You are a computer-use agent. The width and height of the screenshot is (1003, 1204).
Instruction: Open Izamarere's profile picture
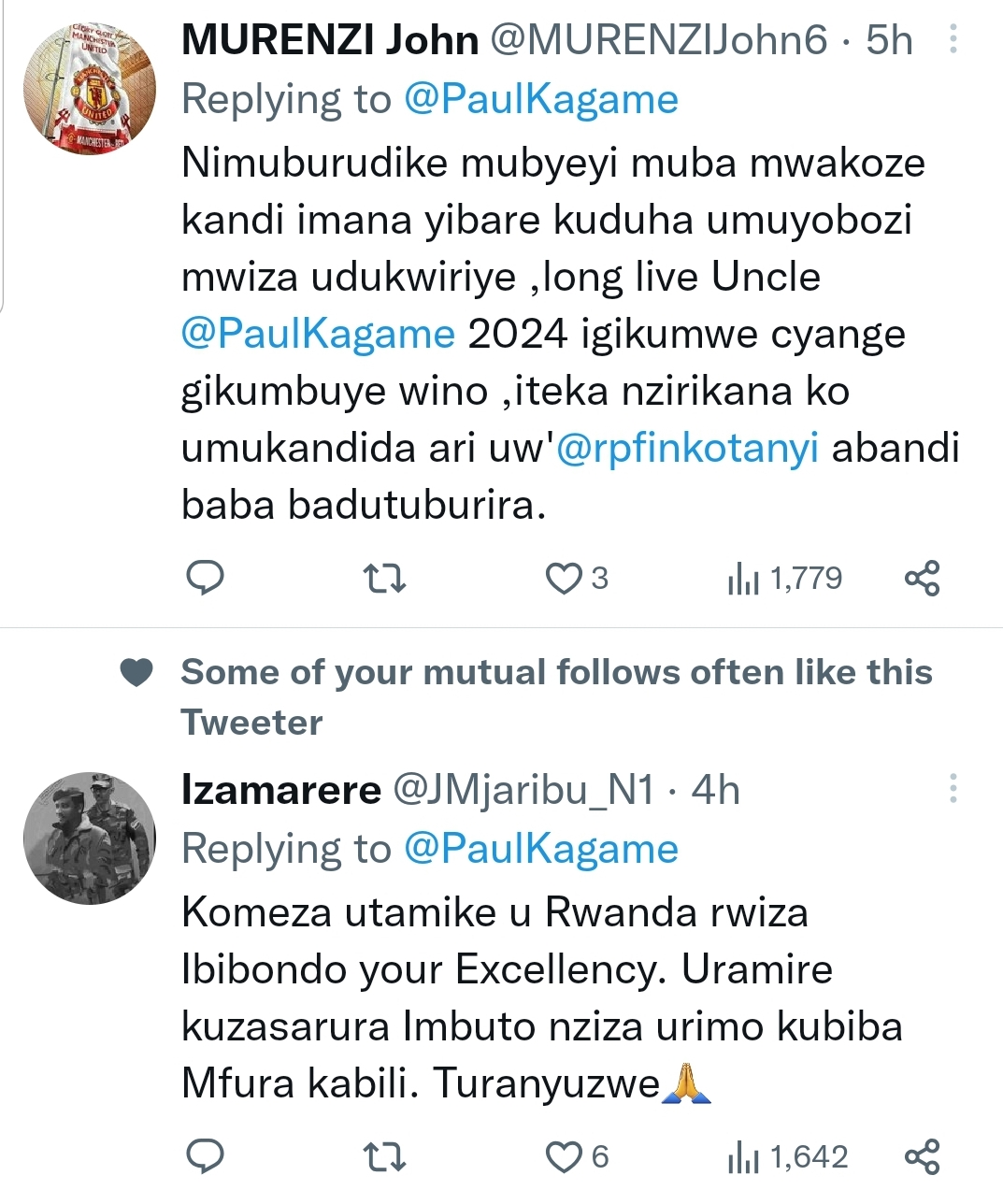(90, 838)
